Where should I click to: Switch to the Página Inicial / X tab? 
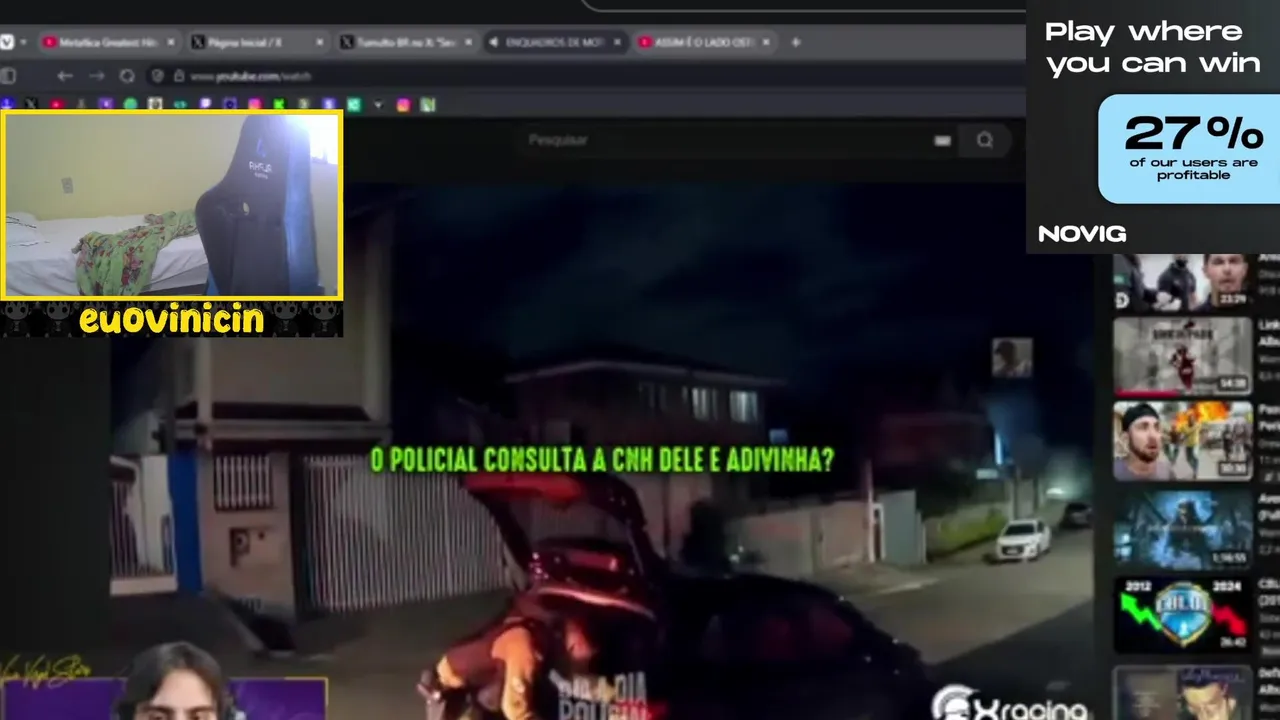(256, 42)
